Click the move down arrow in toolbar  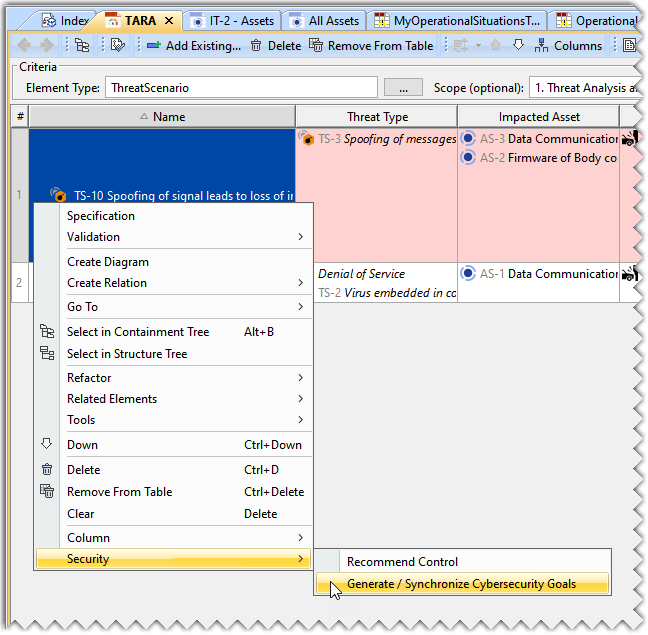pos(518,45)
